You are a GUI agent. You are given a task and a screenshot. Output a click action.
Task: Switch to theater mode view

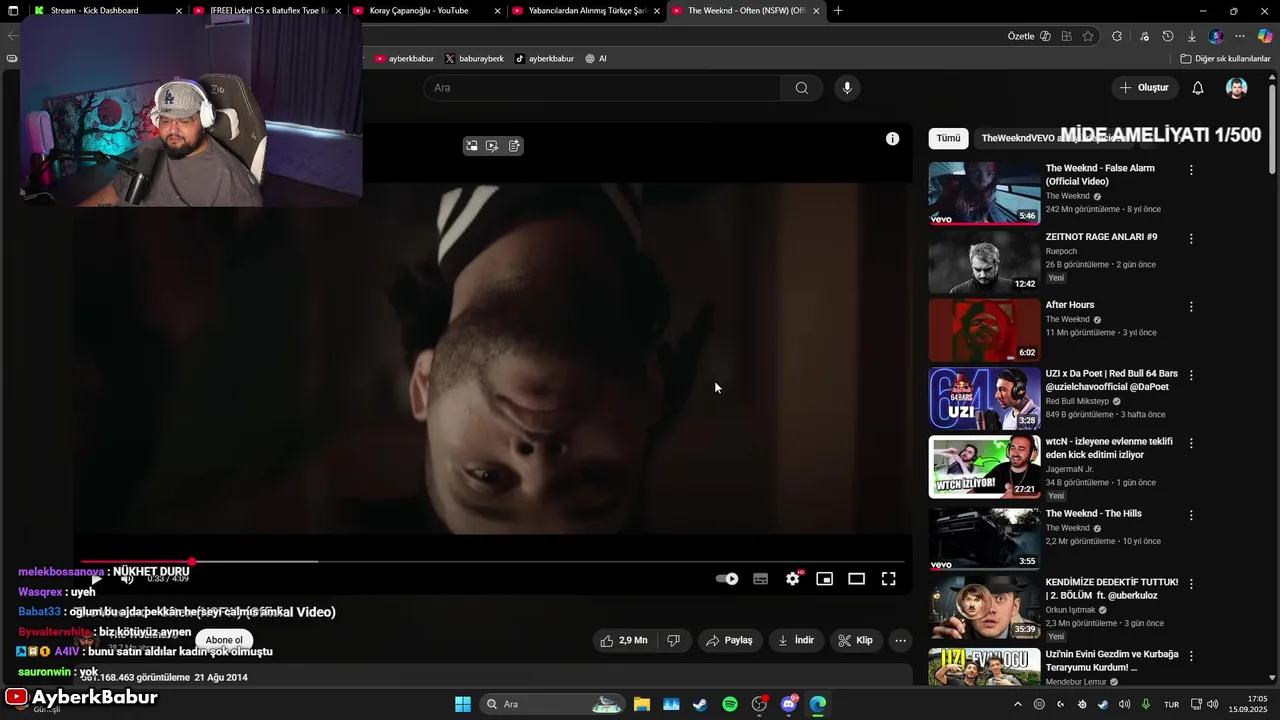click(x=857, y=579)
